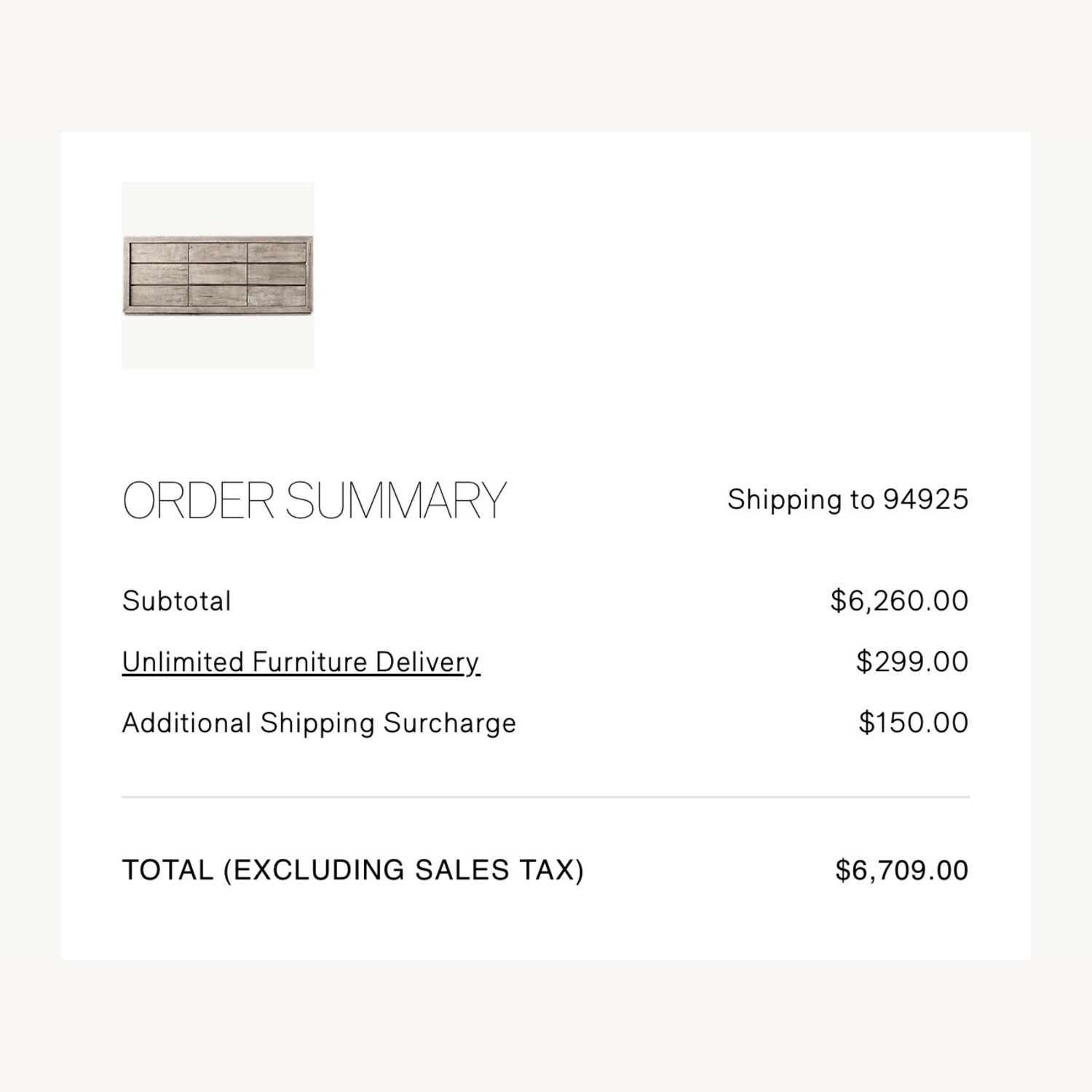Screen dimensions: 1092x1092
Task: Click the Additional Shipping Surcharge row
Action: click(546, 721)
